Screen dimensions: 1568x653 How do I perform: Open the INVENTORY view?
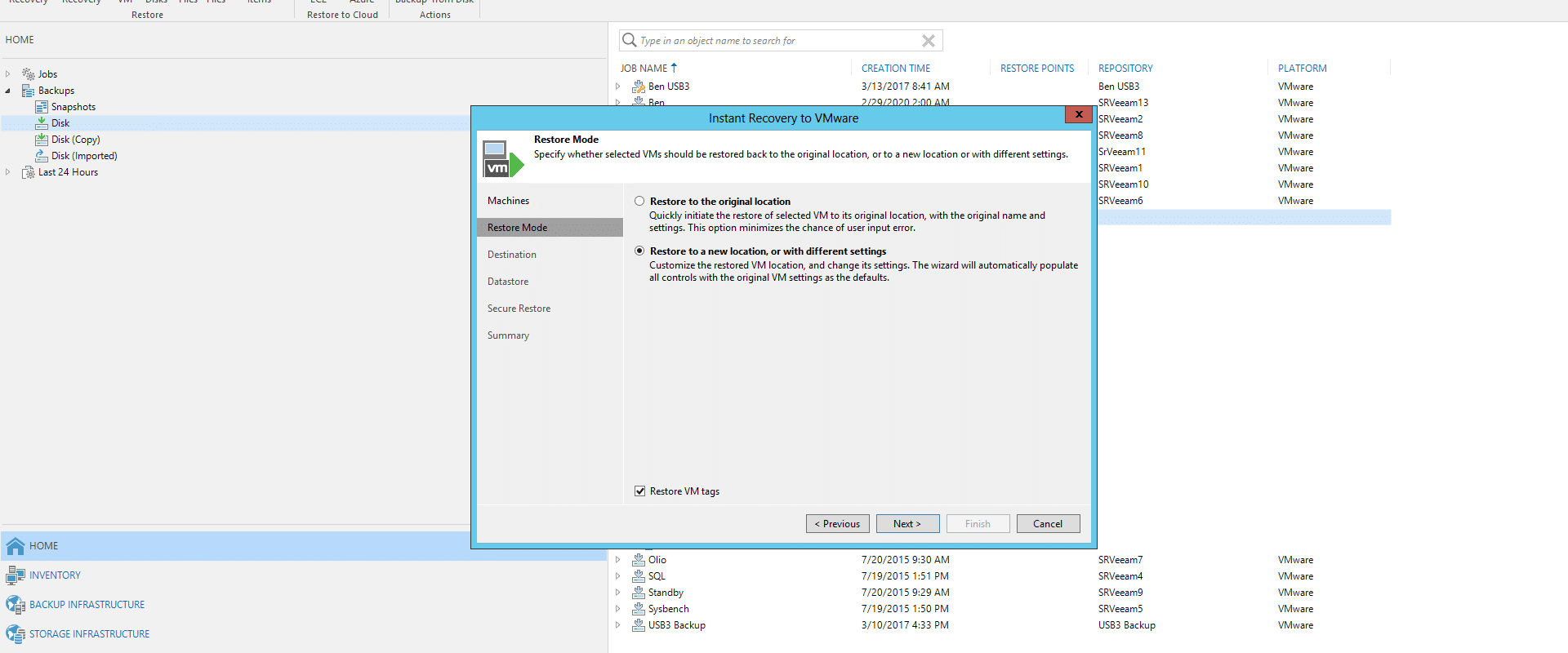click(55, 575)
